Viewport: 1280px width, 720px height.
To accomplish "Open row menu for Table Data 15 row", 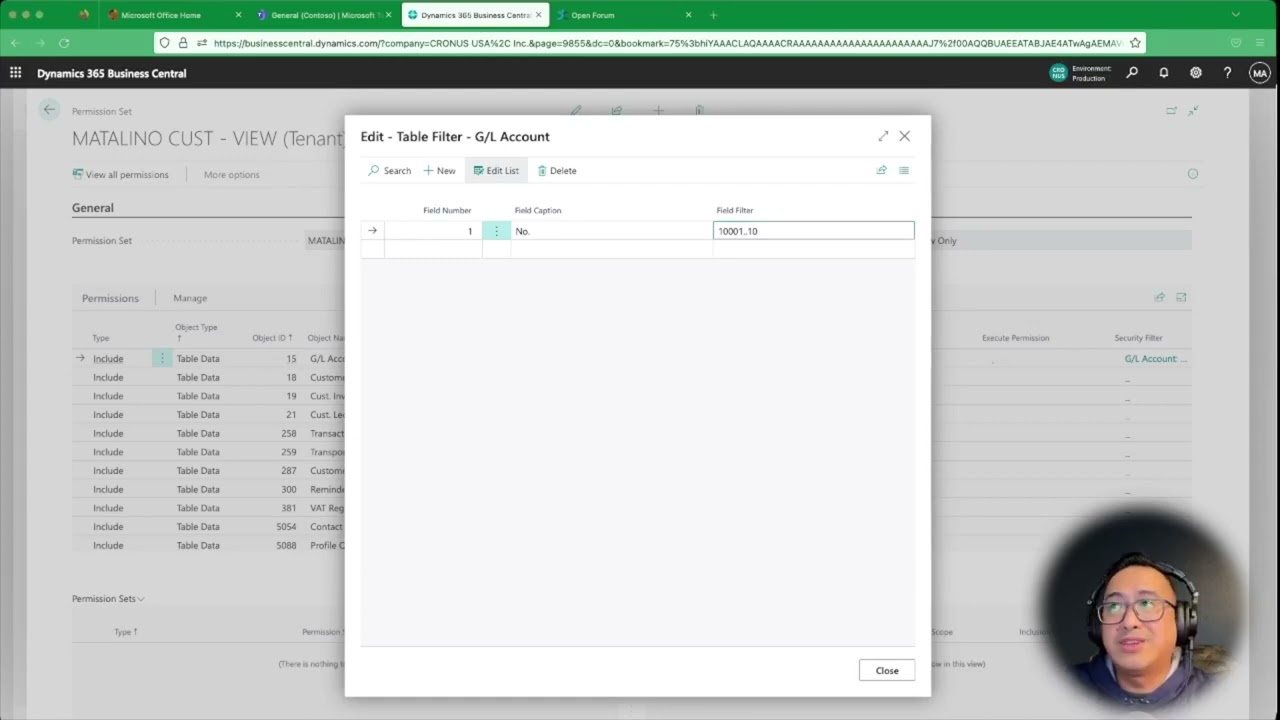I will [162, 358].
